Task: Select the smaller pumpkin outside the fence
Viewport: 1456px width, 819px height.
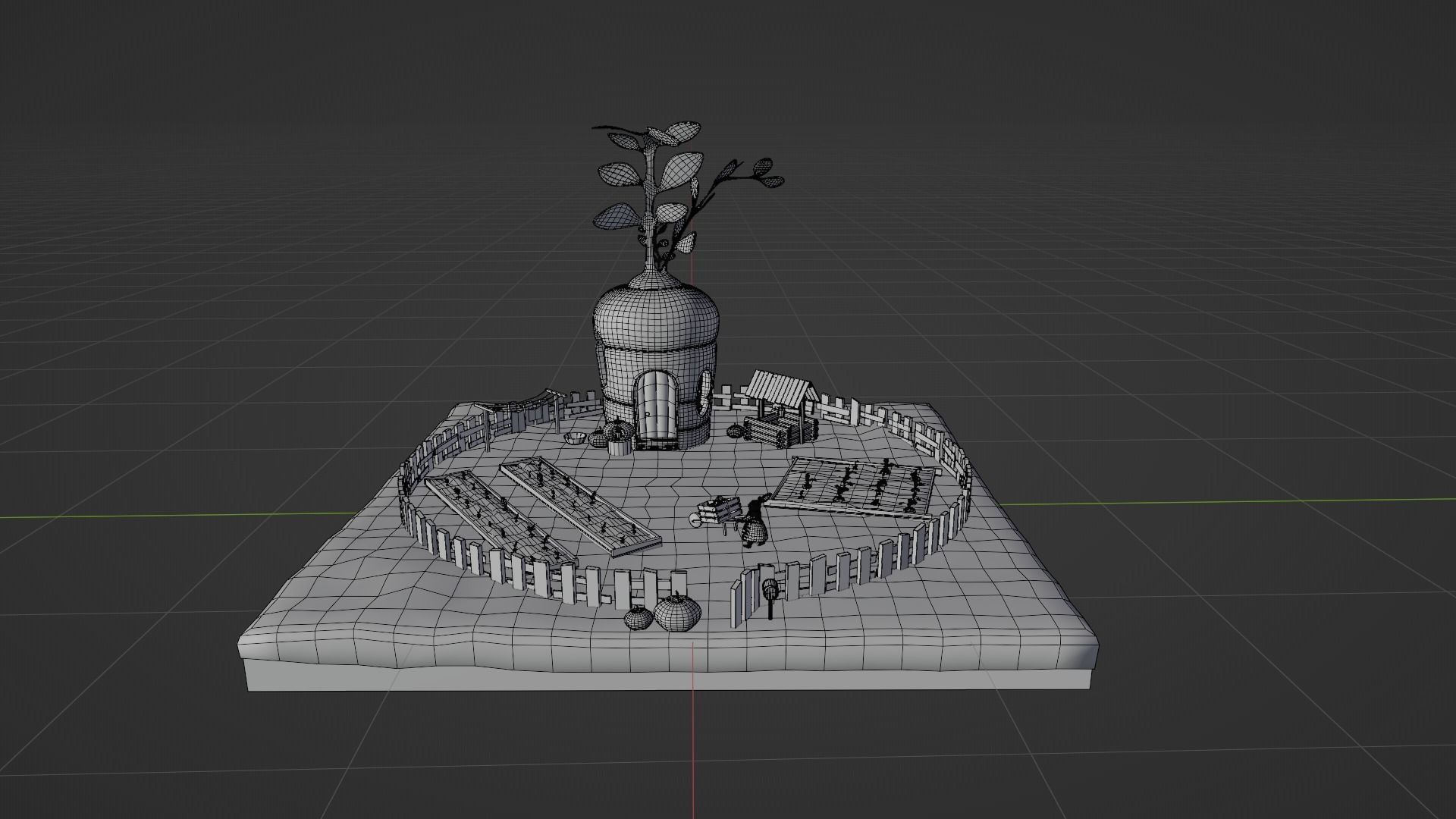Action: [x=639, y=618]
